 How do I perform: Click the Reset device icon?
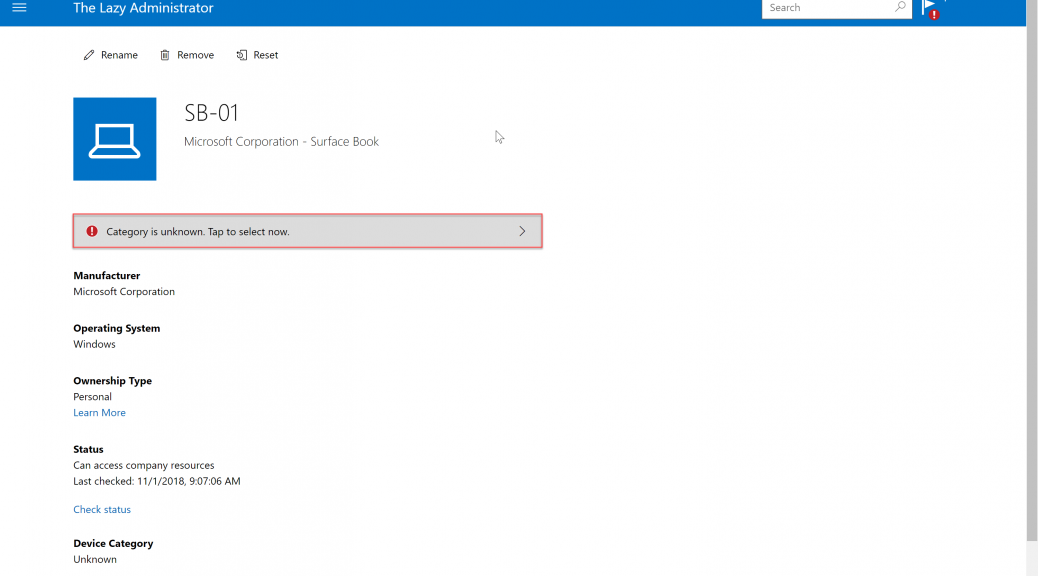pos(242,55)
